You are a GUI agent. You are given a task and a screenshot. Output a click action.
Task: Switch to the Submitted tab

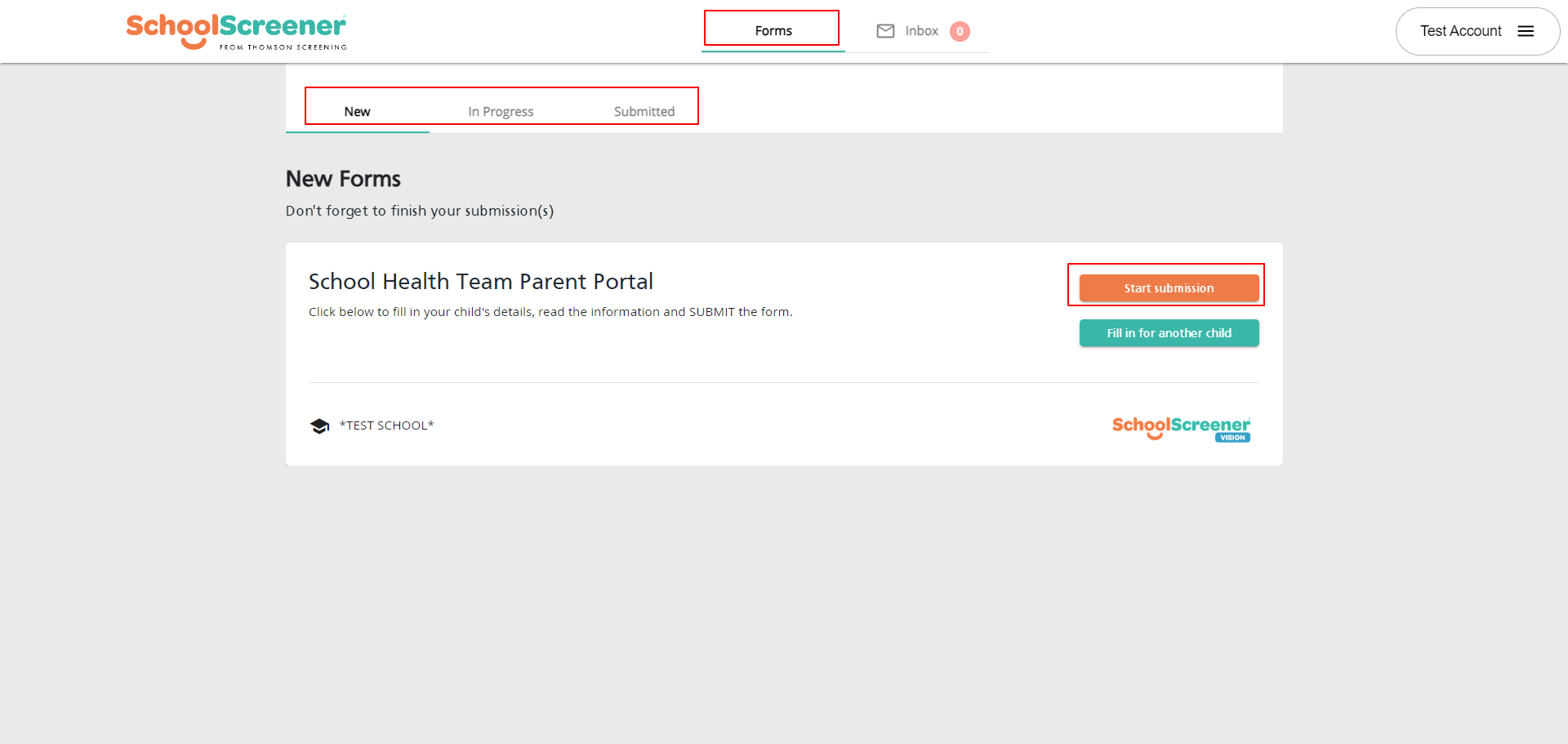click(644, 112)
